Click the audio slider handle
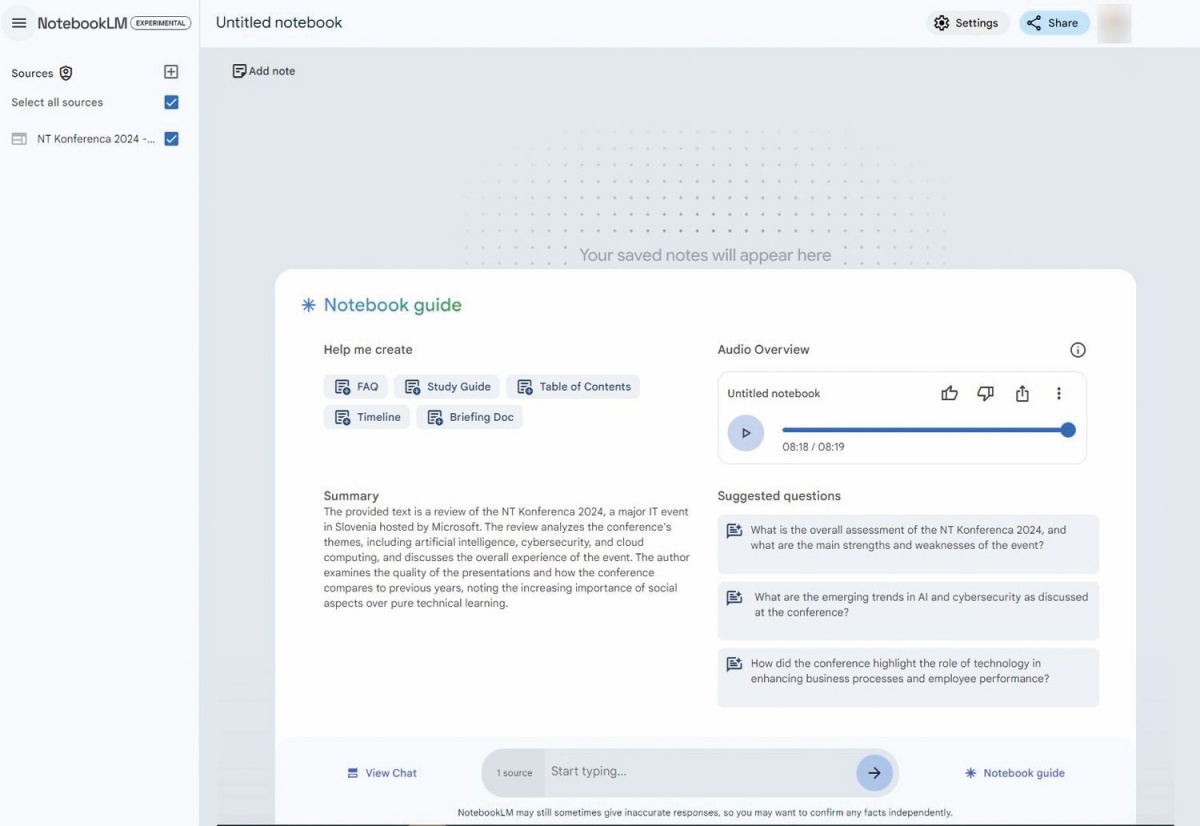Screen dimensions: 1200x826 coord(1068,430)
